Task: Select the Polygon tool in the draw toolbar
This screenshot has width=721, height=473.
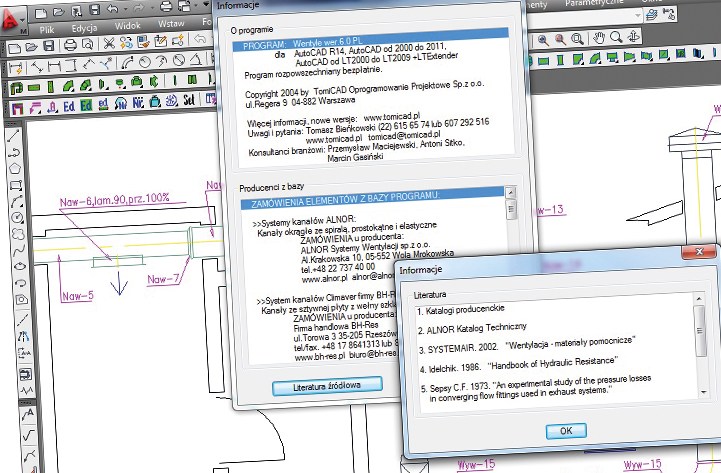Action: tap(15, 168)
